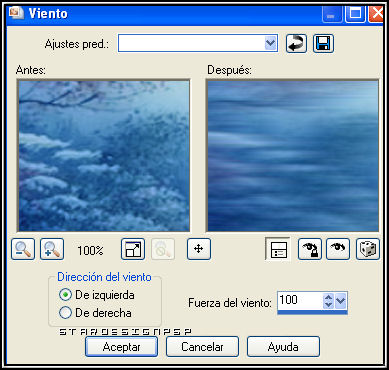Click Ayuda button

pyautogui.click(x=283, y=347)
